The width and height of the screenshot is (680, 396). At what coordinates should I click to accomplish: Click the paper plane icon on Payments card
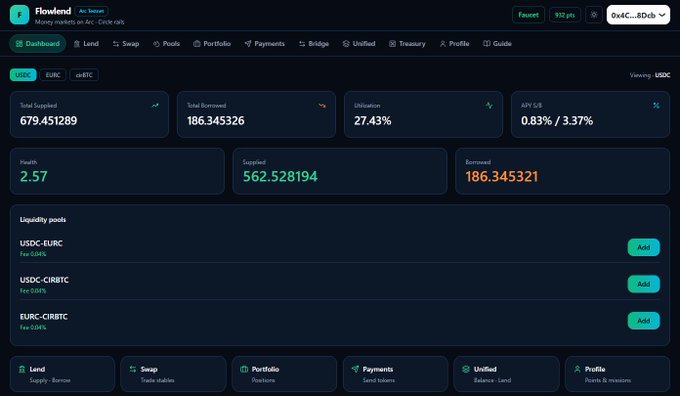click(x=355, y=369)
